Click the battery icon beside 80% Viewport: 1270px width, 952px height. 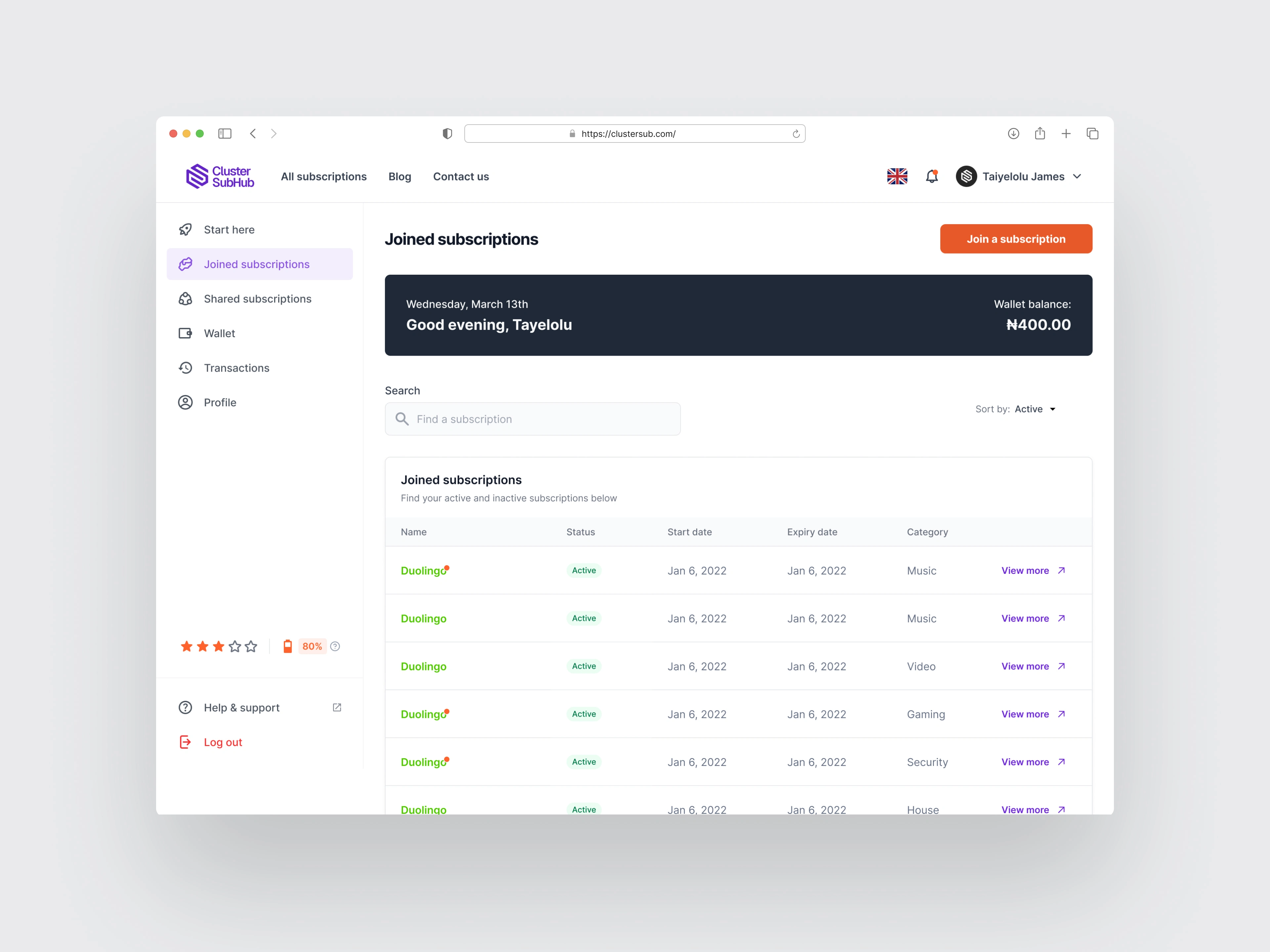pyautogui.click(x=288, y=646)
